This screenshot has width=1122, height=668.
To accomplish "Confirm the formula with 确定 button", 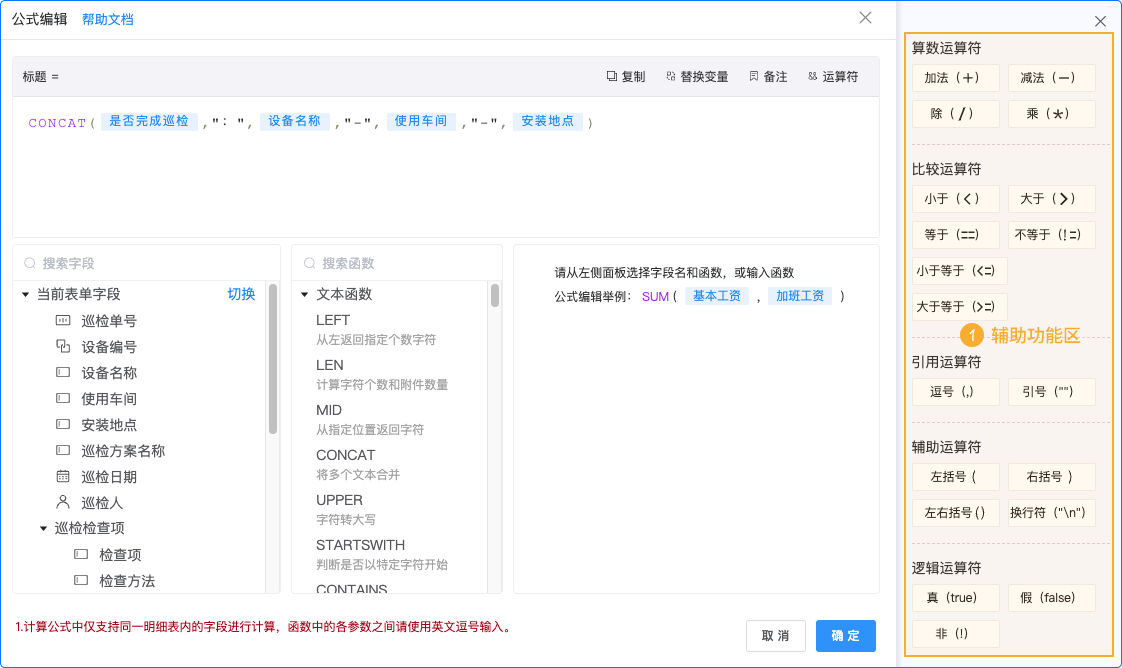I will point(845,635).
